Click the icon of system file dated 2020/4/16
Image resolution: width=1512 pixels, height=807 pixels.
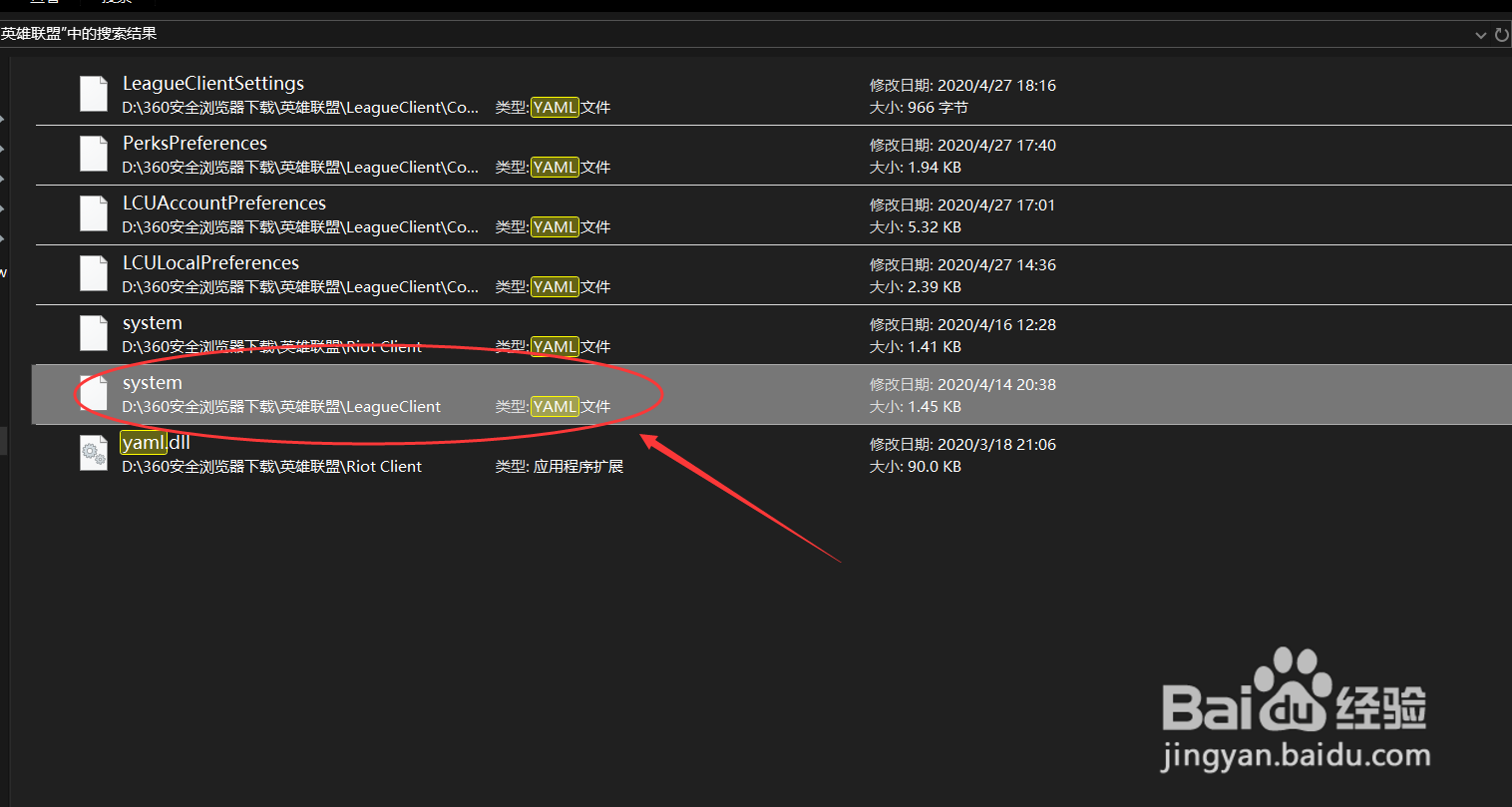click(x=94, y=333)
